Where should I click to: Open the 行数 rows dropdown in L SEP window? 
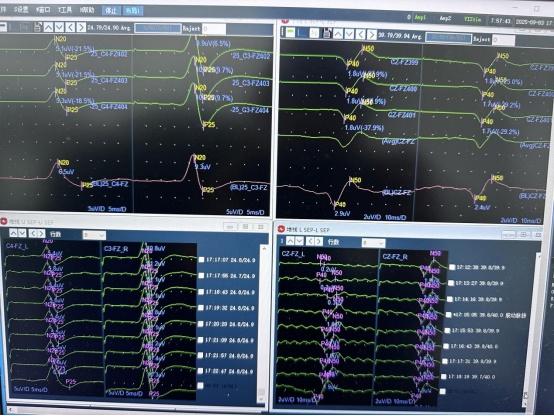[x=373, y=243]
